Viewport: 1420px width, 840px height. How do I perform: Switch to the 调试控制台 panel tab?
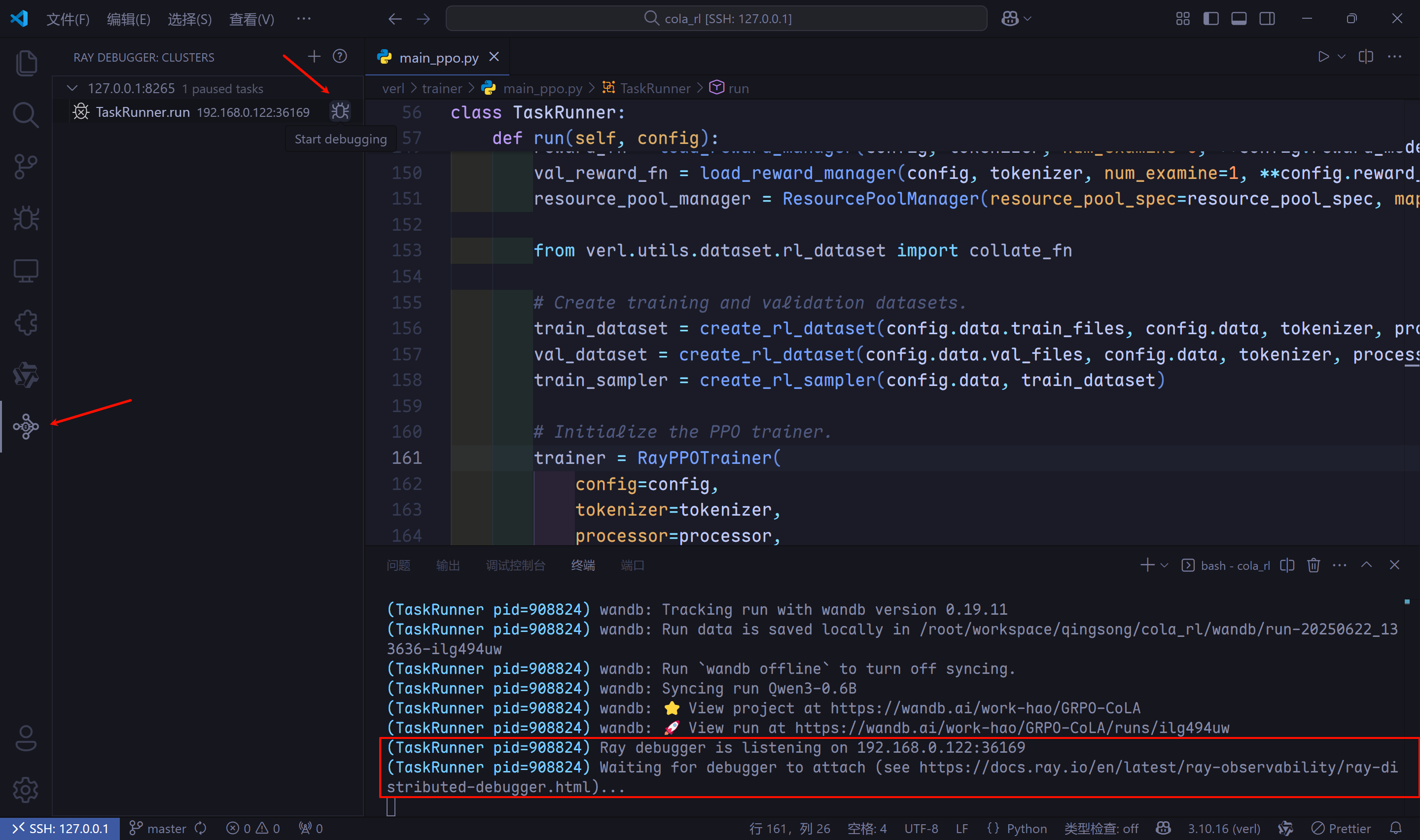click(515, 565)
